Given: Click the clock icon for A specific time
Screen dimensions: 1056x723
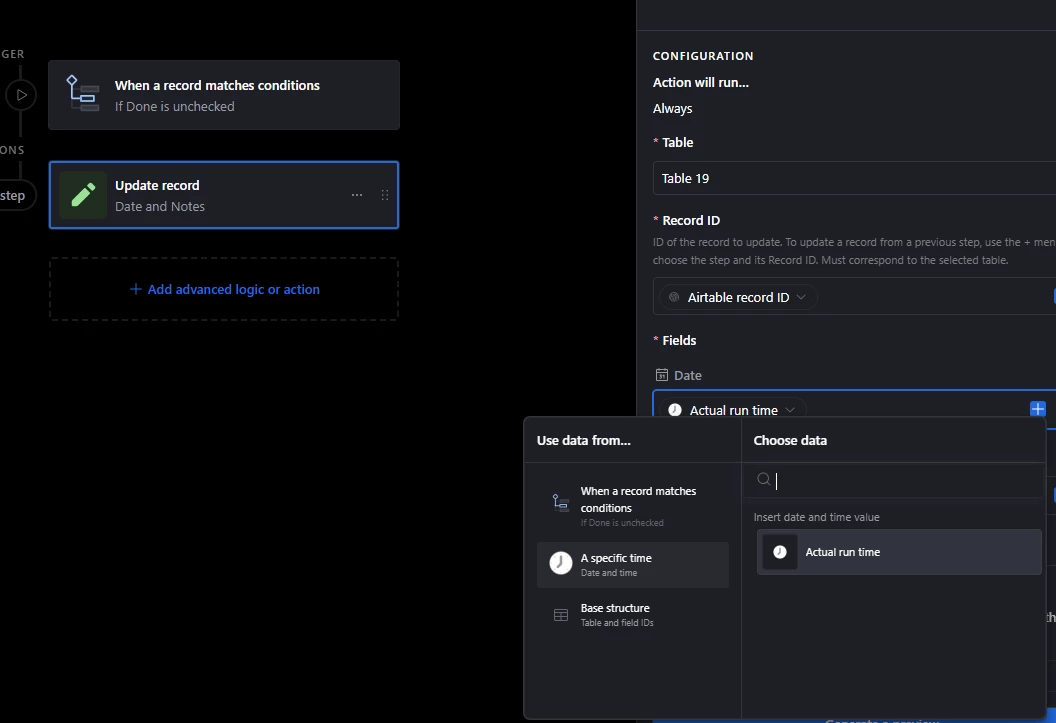Looking at the screenshot, I should click(560, 563).
